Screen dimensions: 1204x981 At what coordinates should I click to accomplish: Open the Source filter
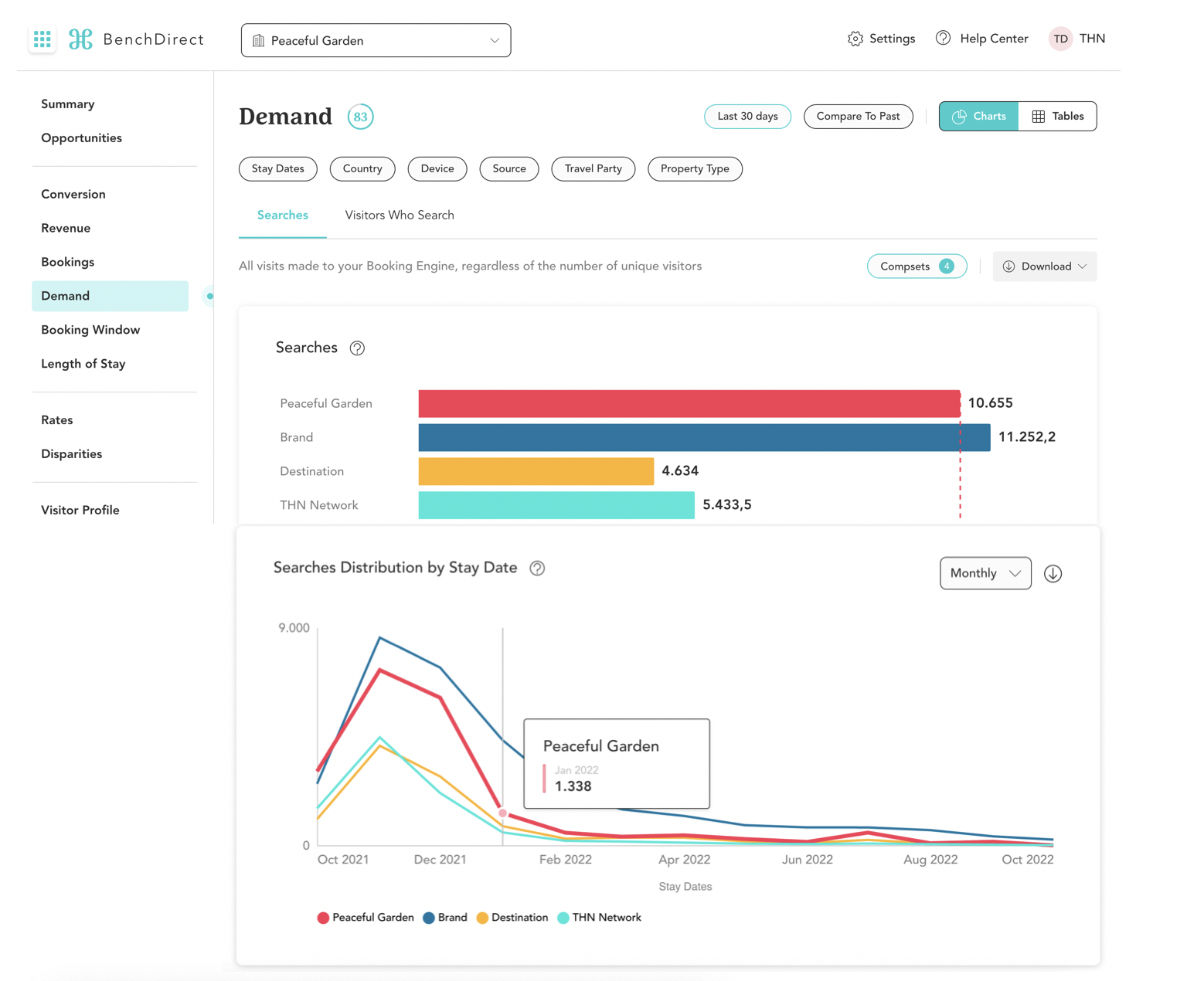509,168
